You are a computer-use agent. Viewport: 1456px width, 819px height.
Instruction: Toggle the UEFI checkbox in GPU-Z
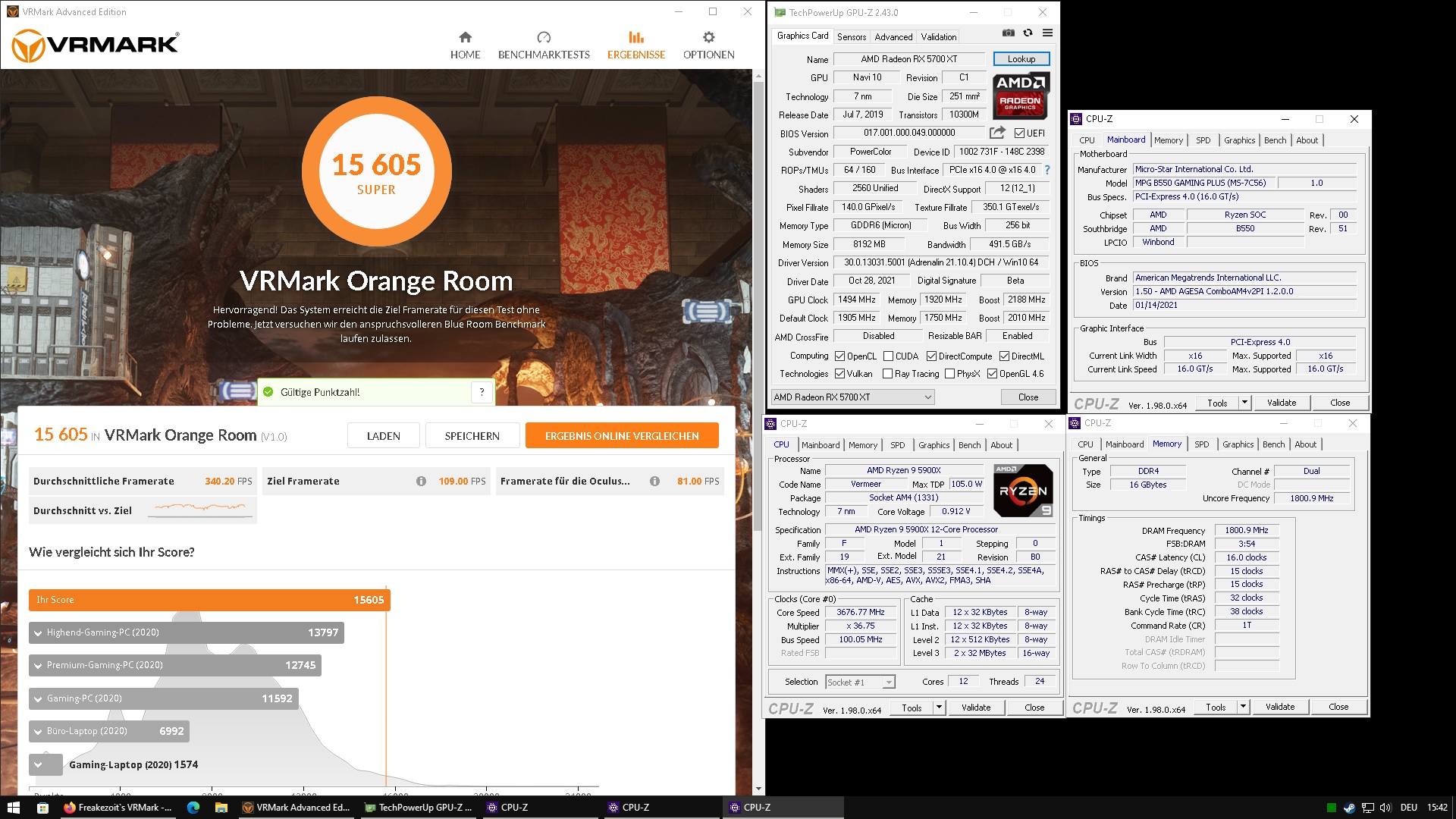(x=1019, y=133)
